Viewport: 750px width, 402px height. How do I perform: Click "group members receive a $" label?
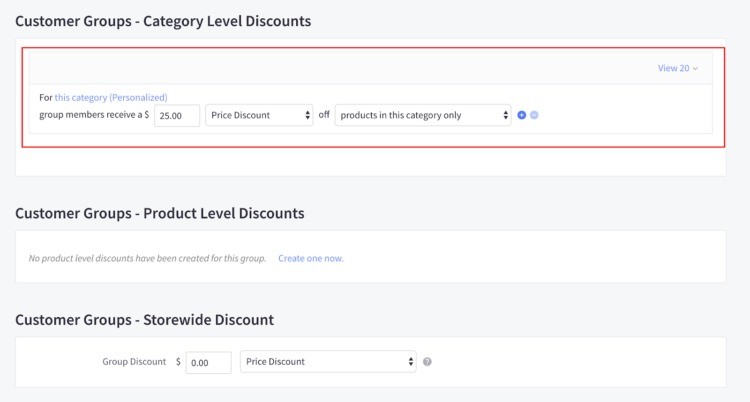93,115
